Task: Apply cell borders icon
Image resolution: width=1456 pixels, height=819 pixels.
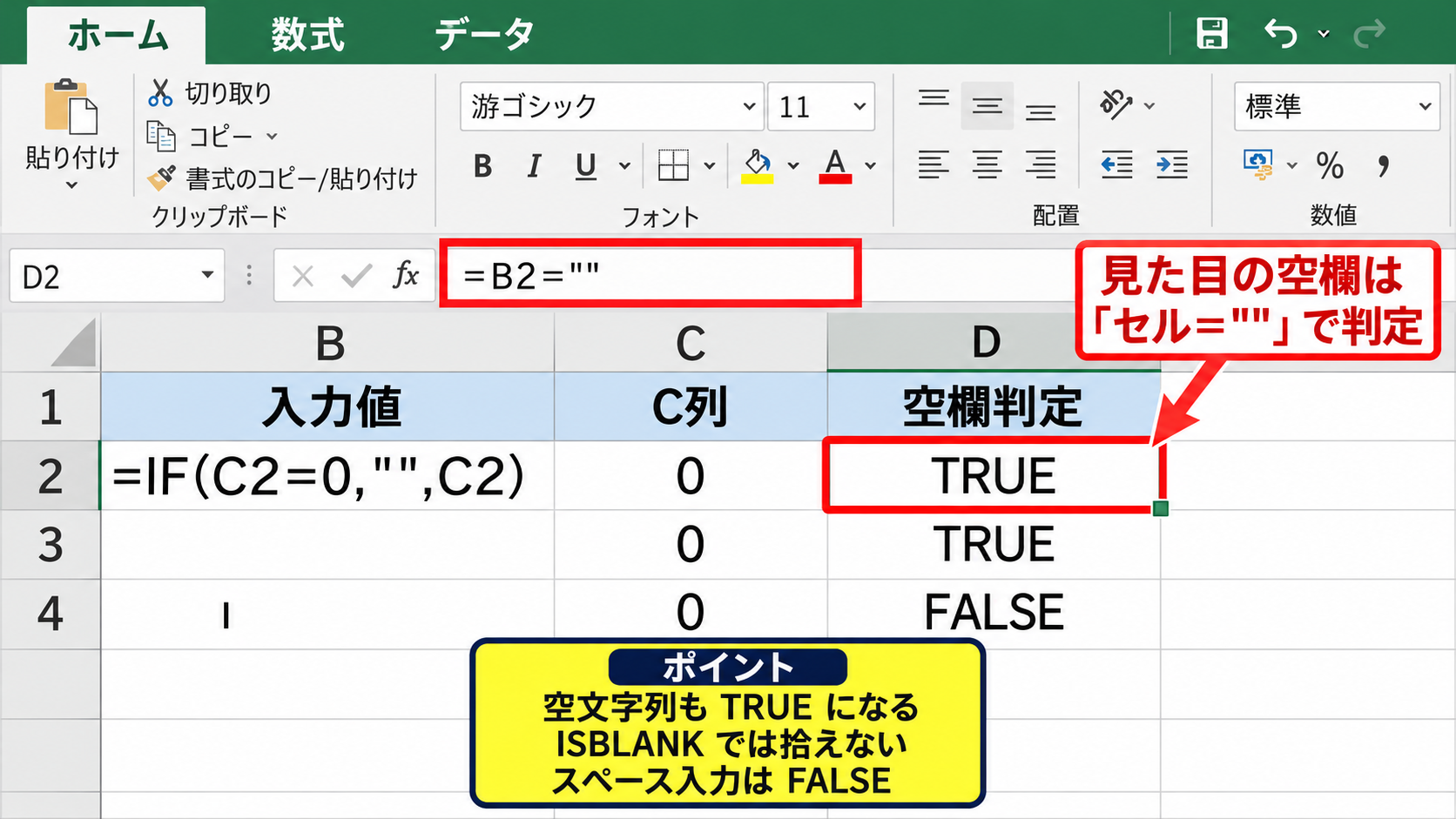Action: (673, 165)
